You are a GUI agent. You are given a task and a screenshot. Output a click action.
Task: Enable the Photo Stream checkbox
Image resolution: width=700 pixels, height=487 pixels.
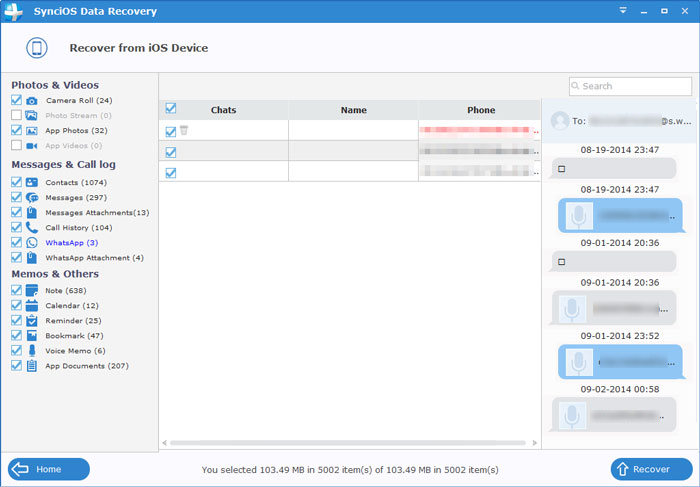coord(16,116)
